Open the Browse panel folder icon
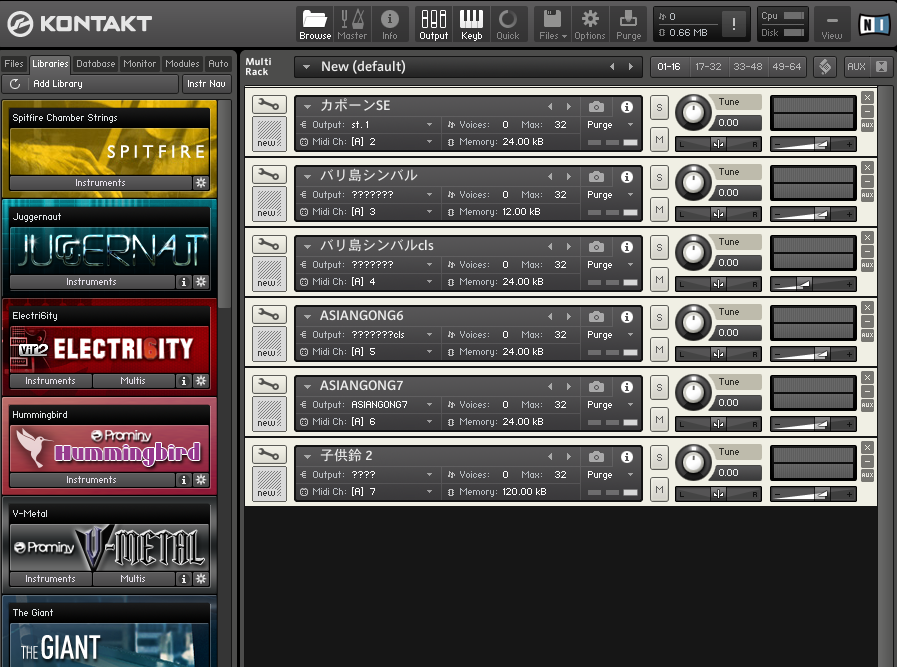Image resolution: width=897 pixels, height=667 pixels. (315, 25)
